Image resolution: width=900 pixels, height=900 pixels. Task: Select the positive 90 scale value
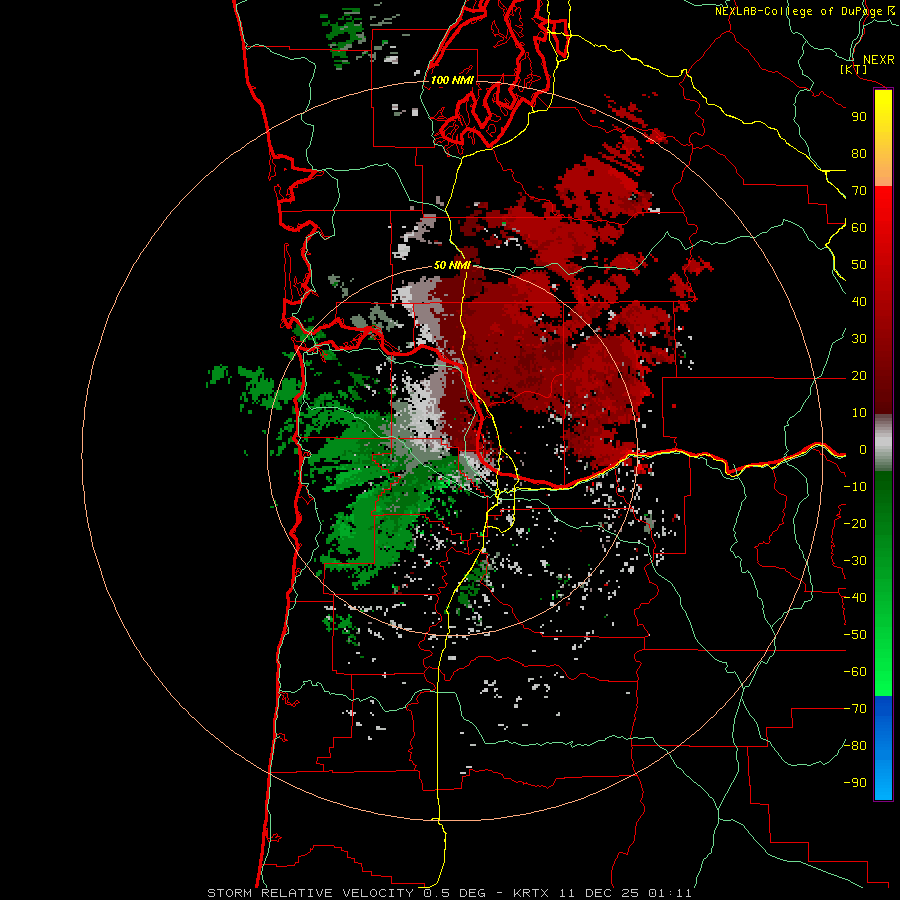pyautogui.click(x=859, y=117)
